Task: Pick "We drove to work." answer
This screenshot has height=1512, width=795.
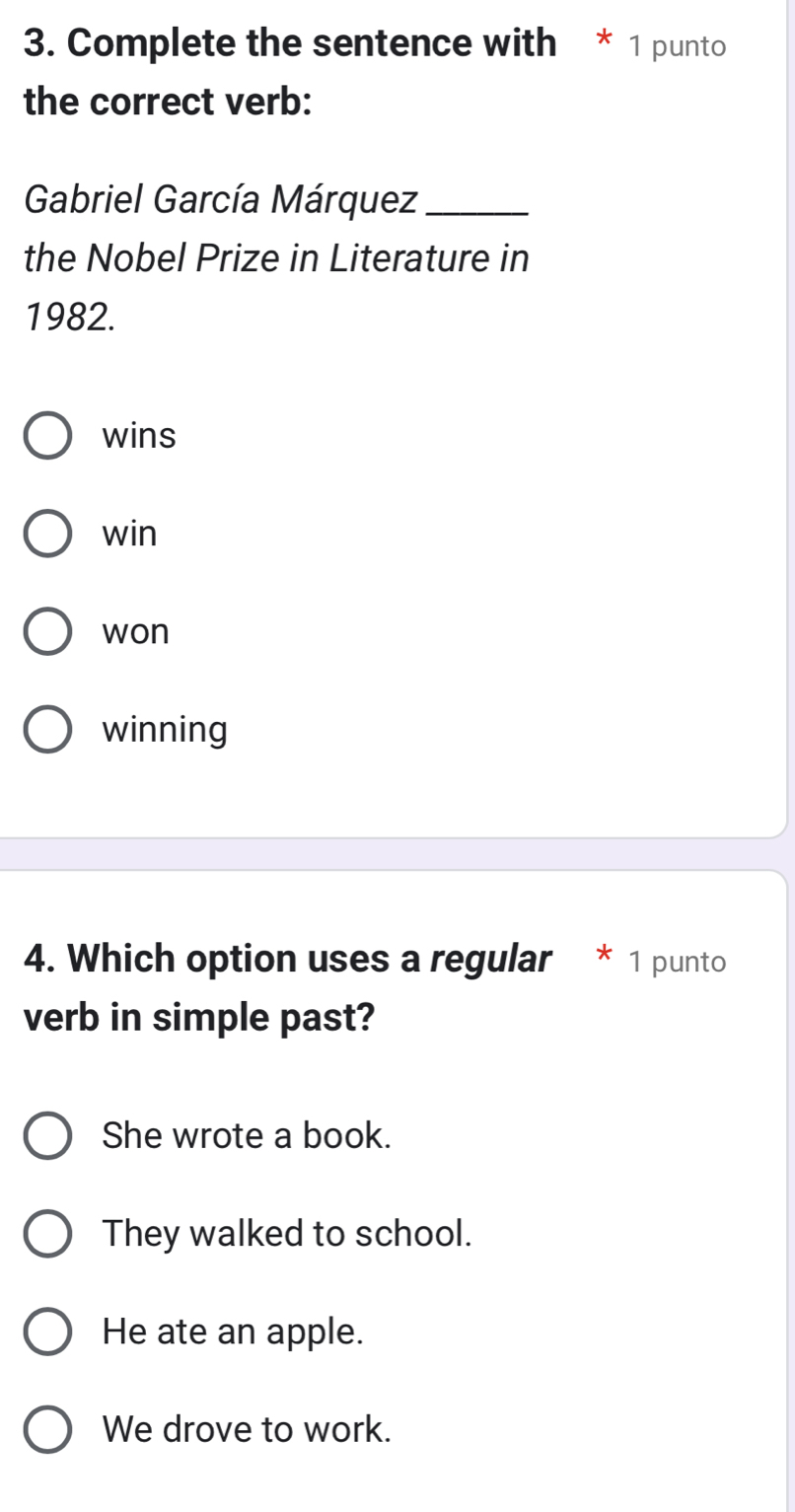Action: [46, 1429]
